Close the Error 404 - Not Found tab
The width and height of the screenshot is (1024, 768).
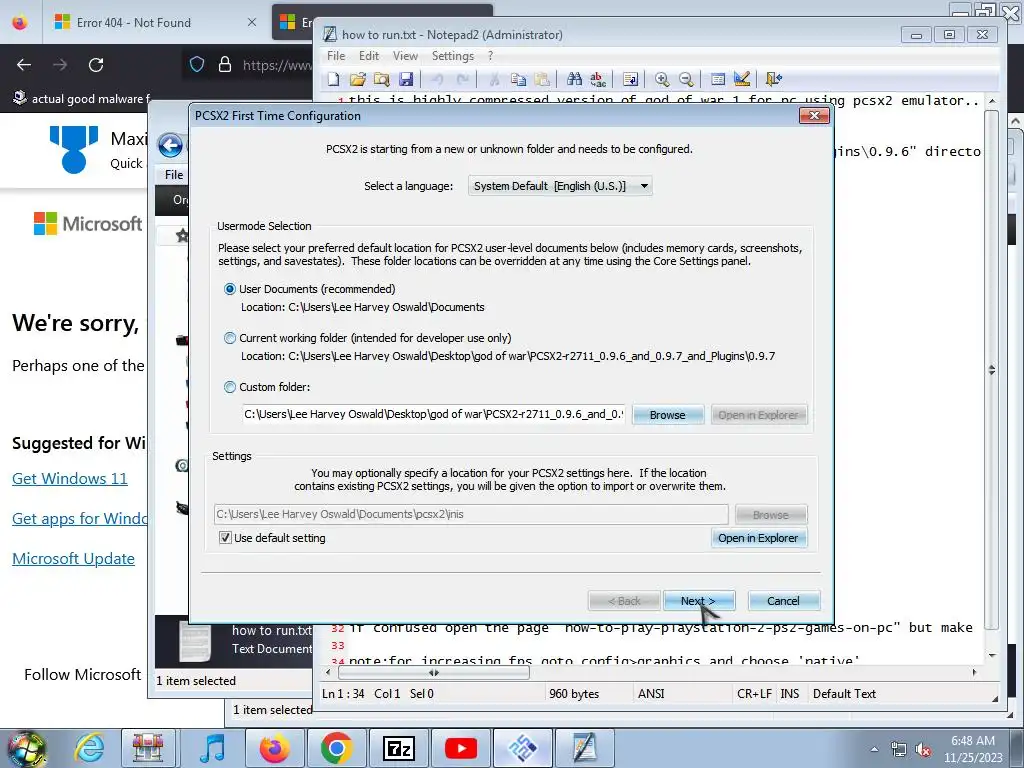[x=251, y=22]
